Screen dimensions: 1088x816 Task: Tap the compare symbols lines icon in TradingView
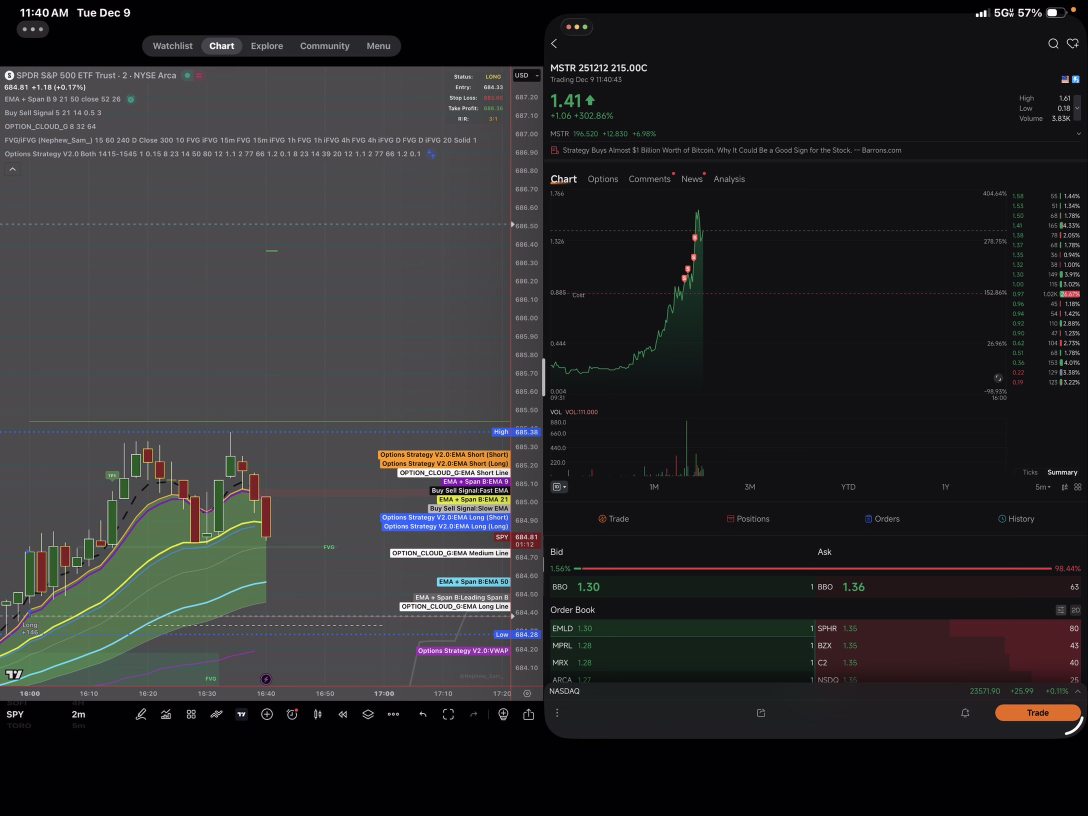[216, 714]
